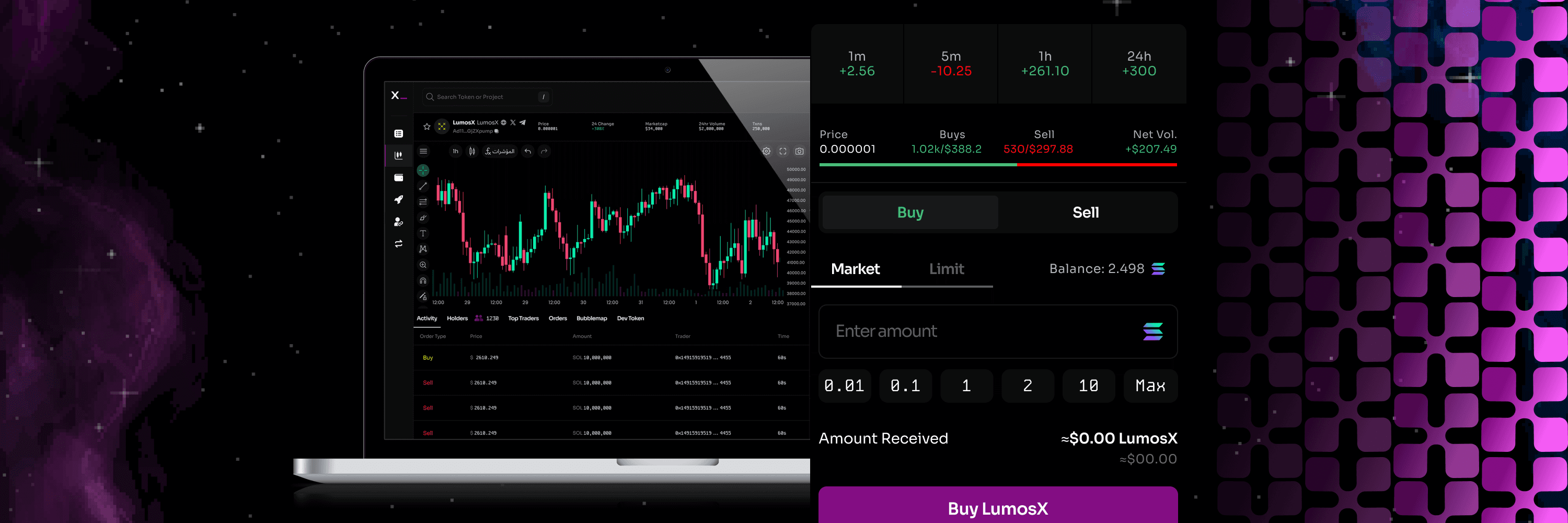Select the text annotation tool
1568x523 pixels.
pos(423,233)
